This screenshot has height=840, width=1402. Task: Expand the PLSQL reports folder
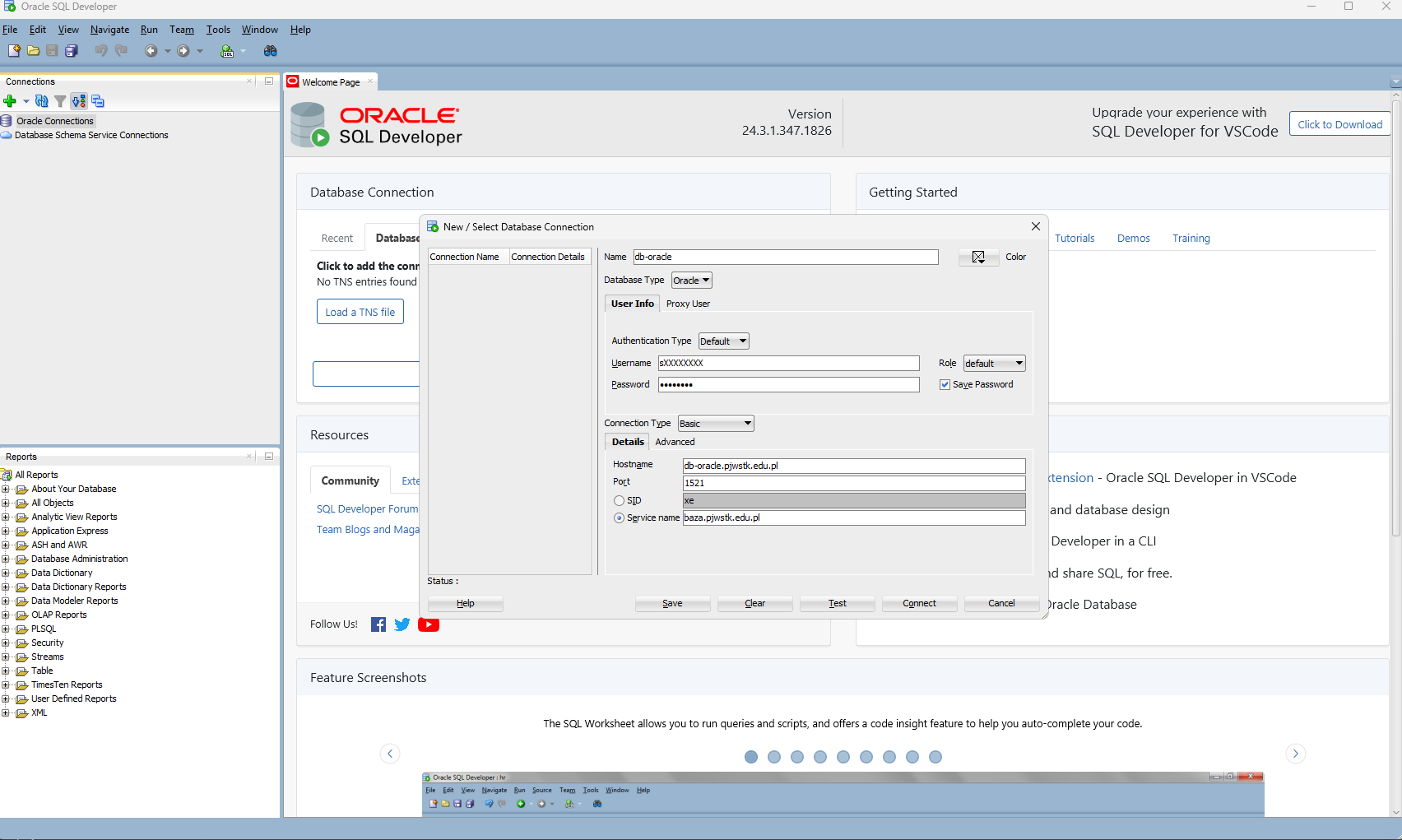coord(6,629)
